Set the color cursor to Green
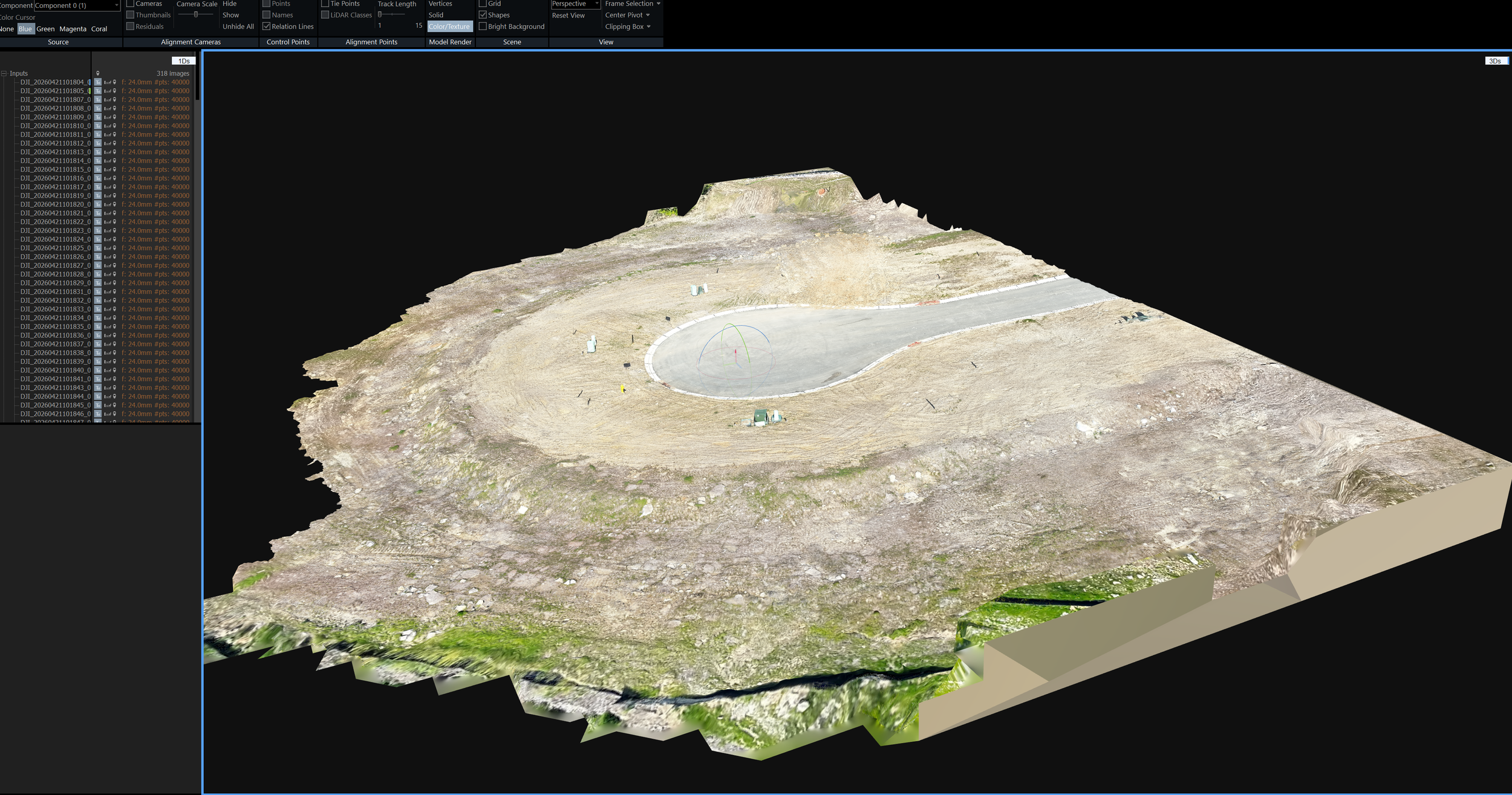Image resolution: width=1512 pixels, height=795 pixels. point(45,29)
